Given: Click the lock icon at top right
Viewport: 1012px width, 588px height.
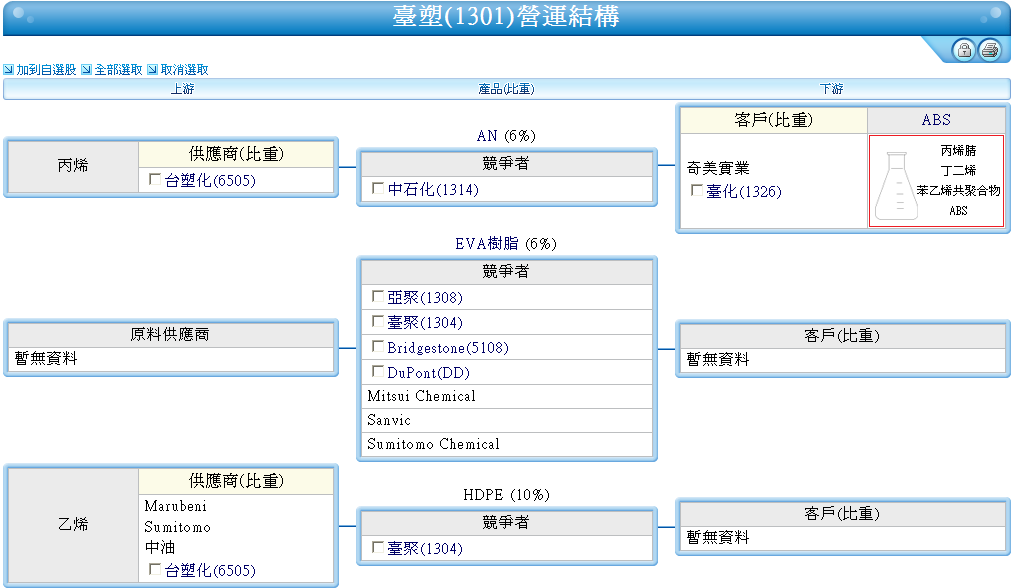Looking at the screenshot, I should click(x=964, y=50).
